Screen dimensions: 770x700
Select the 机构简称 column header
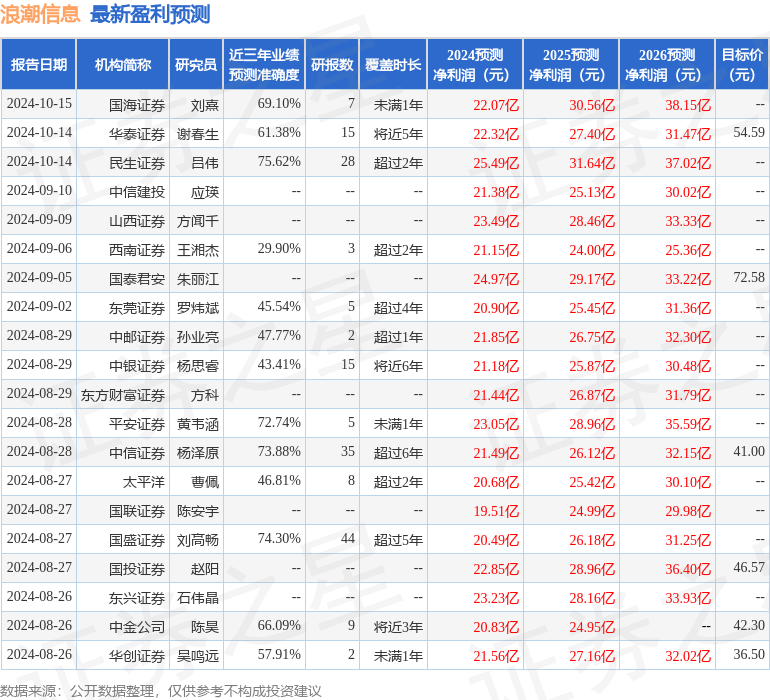(x=123, y=64)
